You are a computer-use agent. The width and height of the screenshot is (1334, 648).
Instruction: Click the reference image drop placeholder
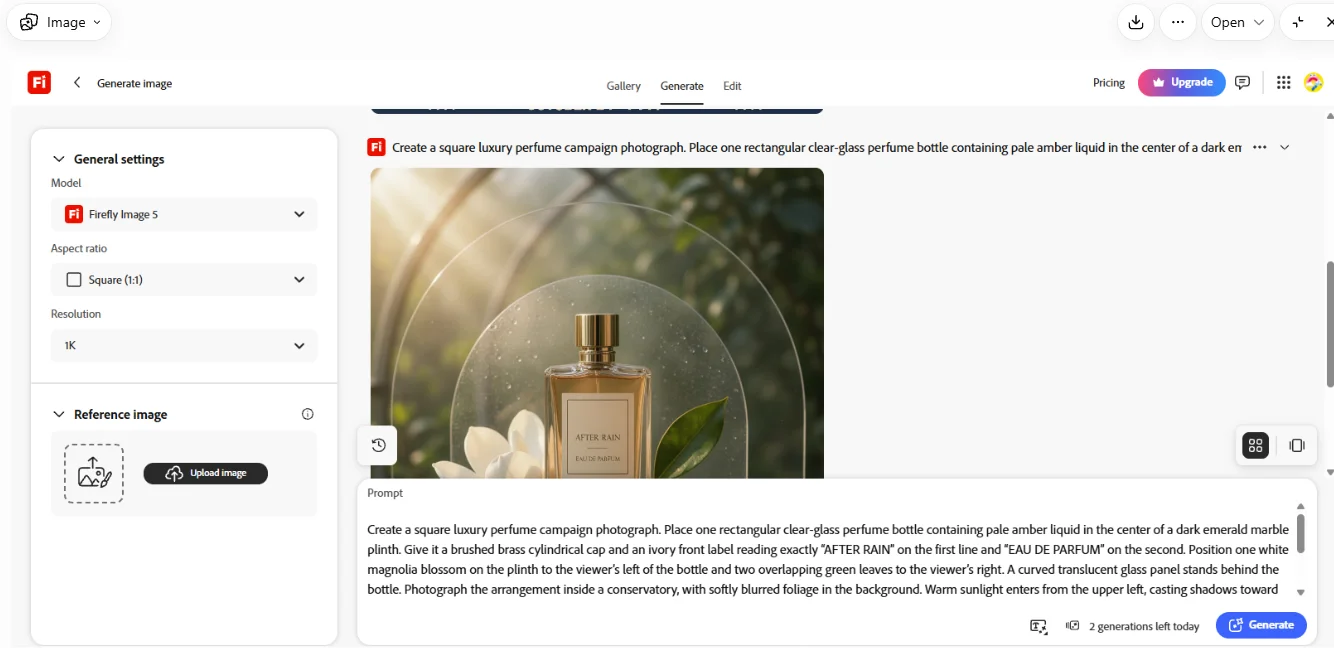[94, 474]
